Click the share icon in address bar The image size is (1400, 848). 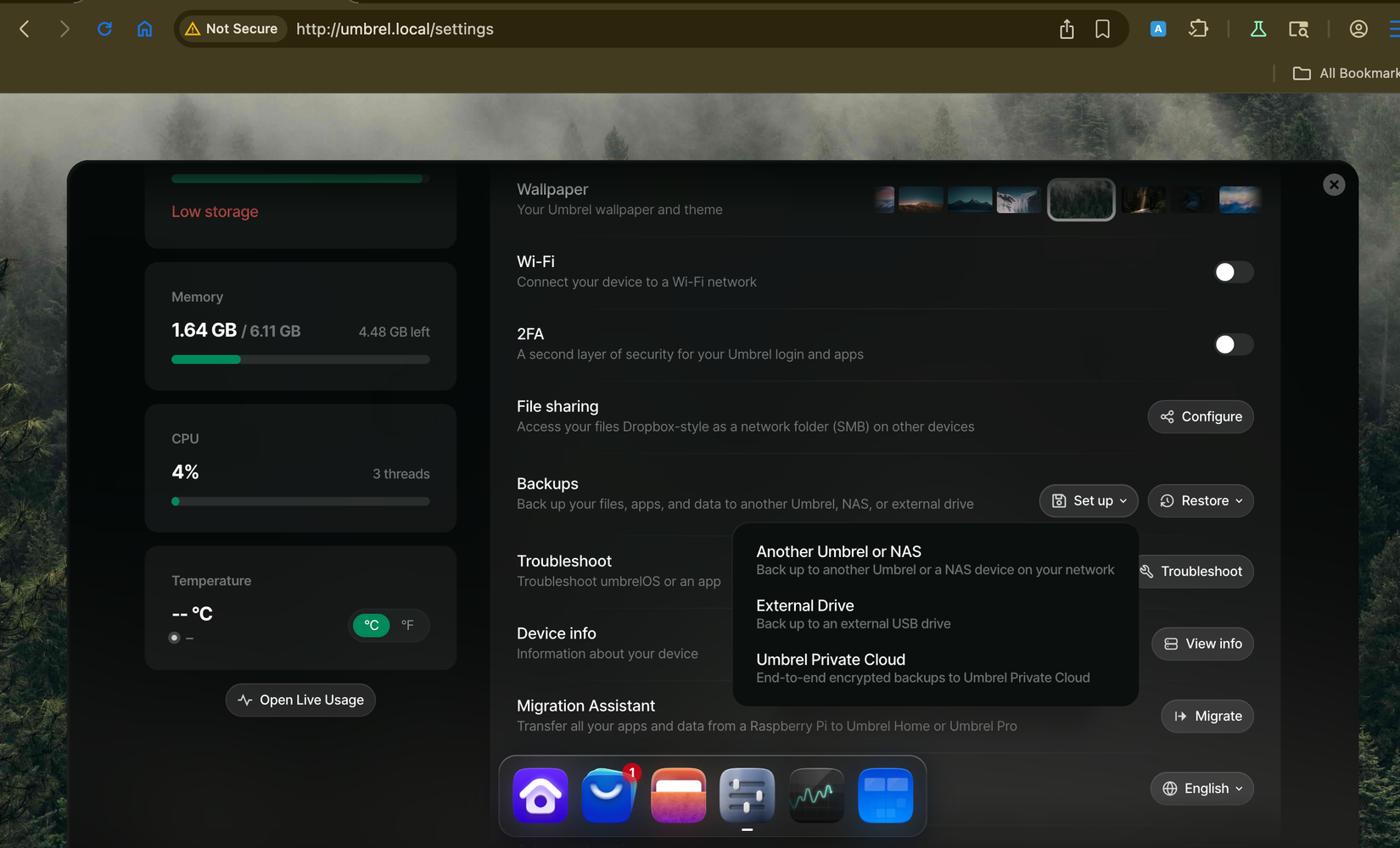1067,29
